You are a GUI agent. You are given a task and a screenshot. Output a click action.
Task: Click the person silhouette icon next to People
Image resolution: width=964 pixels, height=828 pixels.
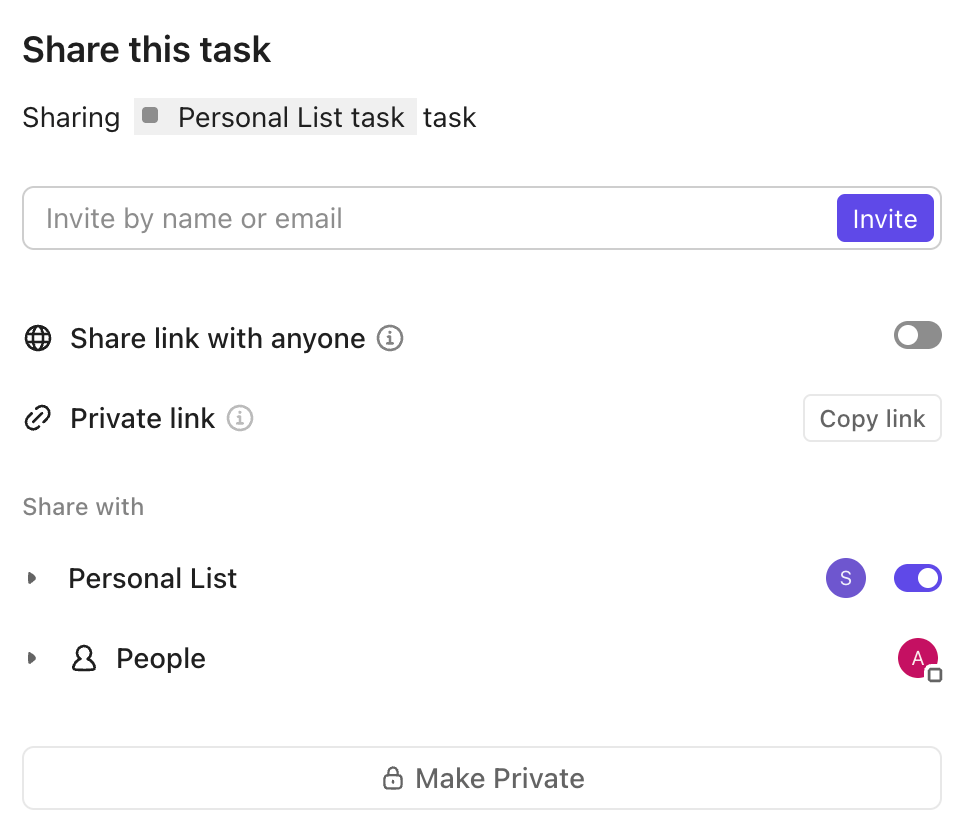pyautogui.click(x=84, y=658)
